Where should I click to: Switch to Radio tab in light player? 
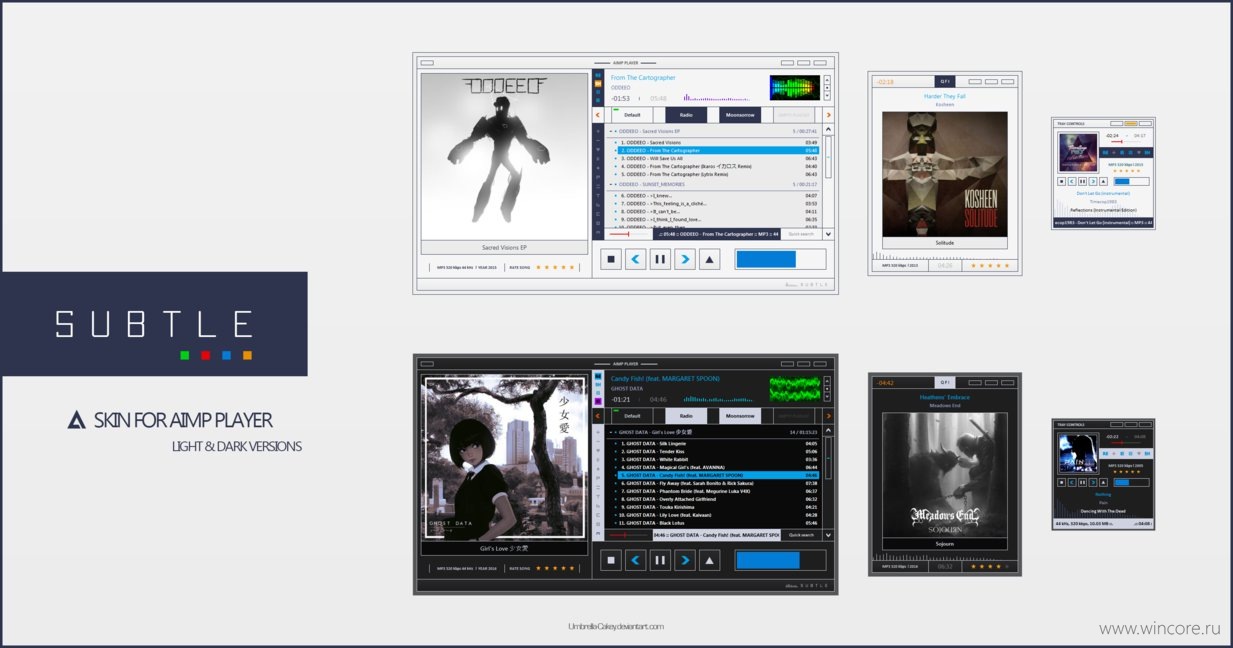686,115
